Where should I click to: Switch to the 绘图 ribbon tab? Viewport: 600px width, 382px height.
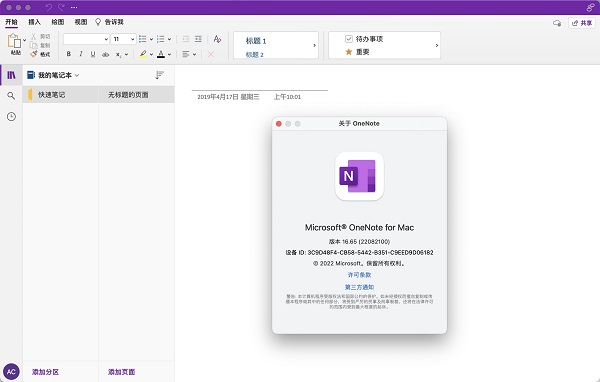pos(58,22)
